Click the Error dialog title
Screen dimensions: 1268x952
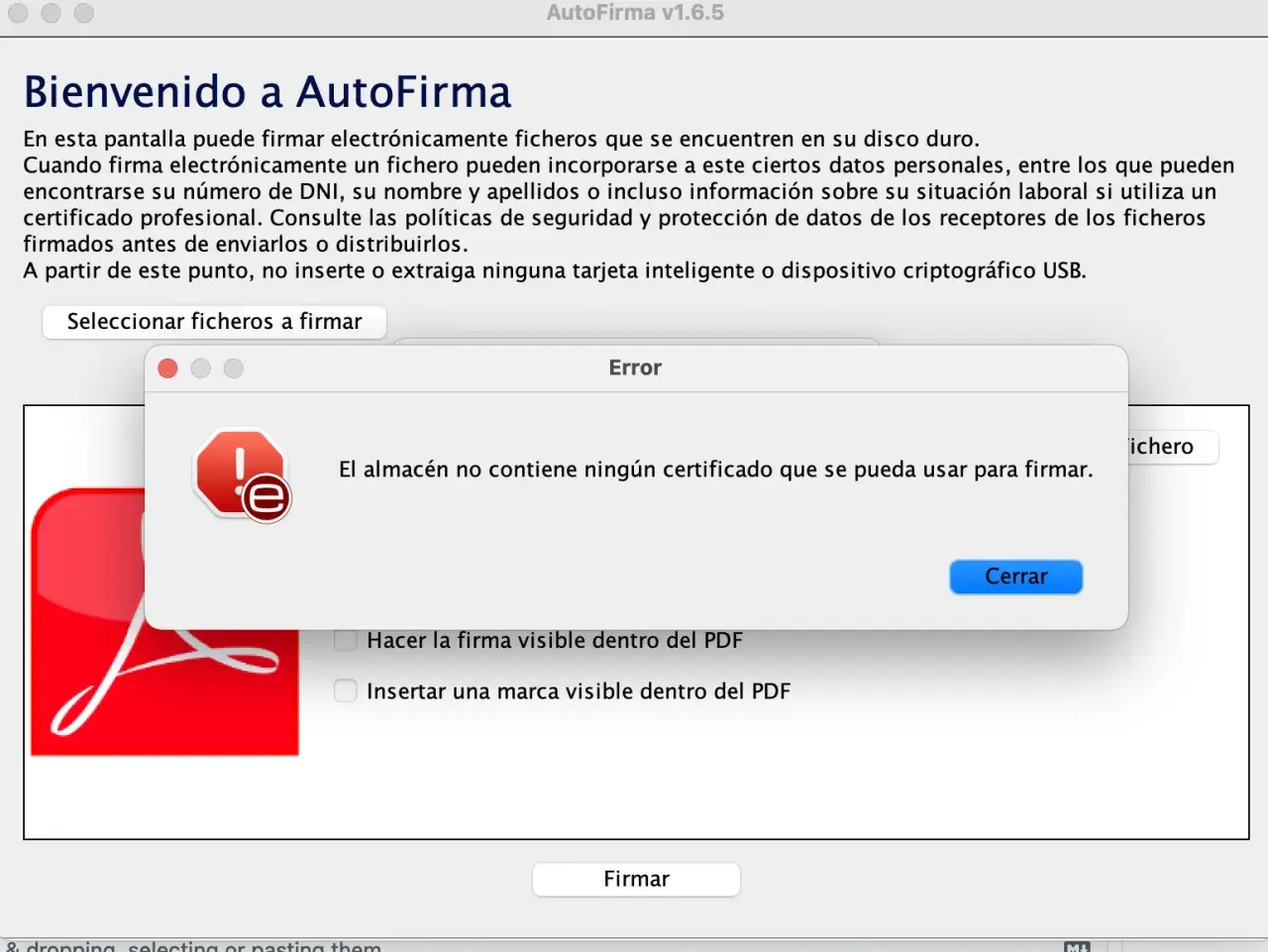click(x=635, y=368)
